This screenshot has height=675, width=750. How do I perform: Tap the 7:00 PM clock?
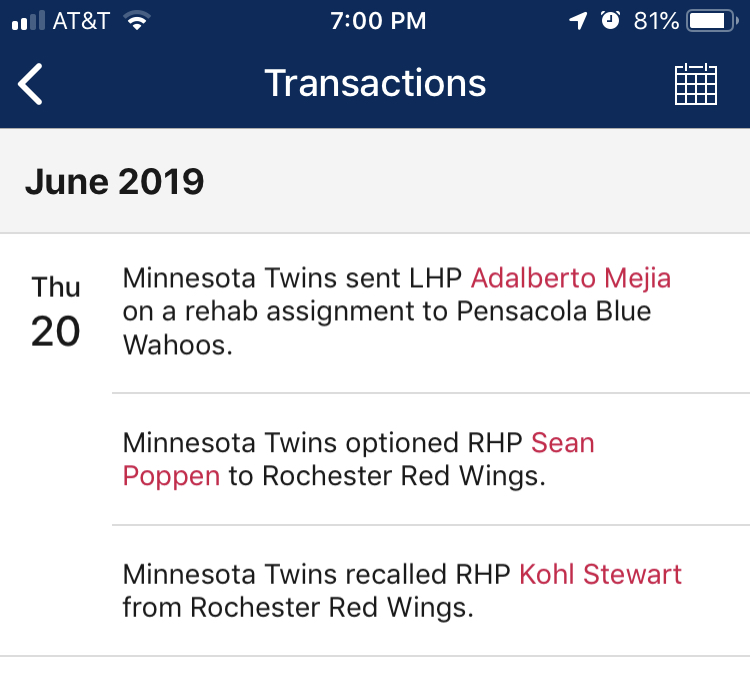[x=378, y=21]
